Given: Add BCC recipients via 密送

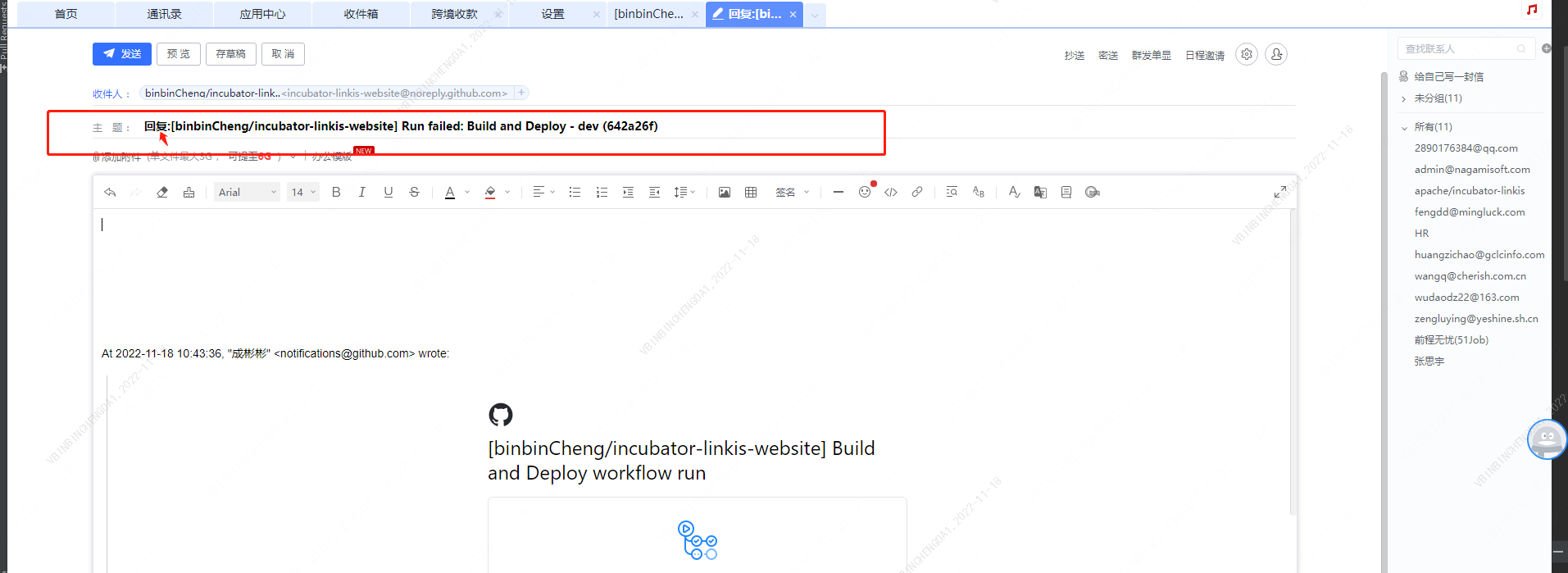Looking at the screenshot, I should [1108, 56].
